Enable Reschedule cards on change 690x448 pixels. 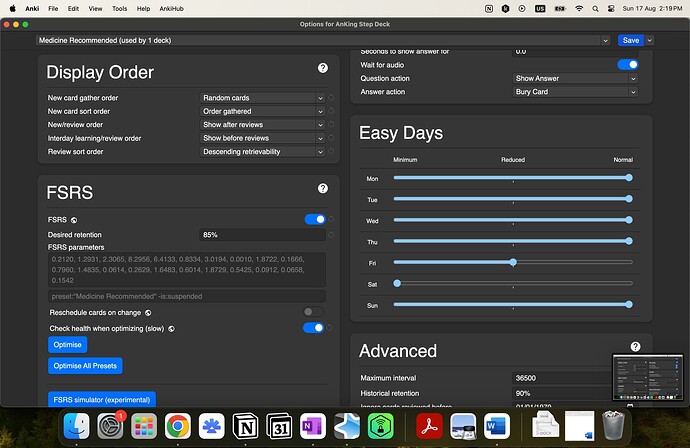click(315, 312)
